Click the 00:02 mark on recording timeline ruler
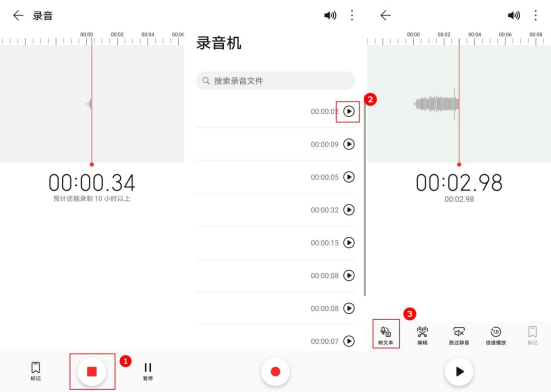 tap(117, 34)
